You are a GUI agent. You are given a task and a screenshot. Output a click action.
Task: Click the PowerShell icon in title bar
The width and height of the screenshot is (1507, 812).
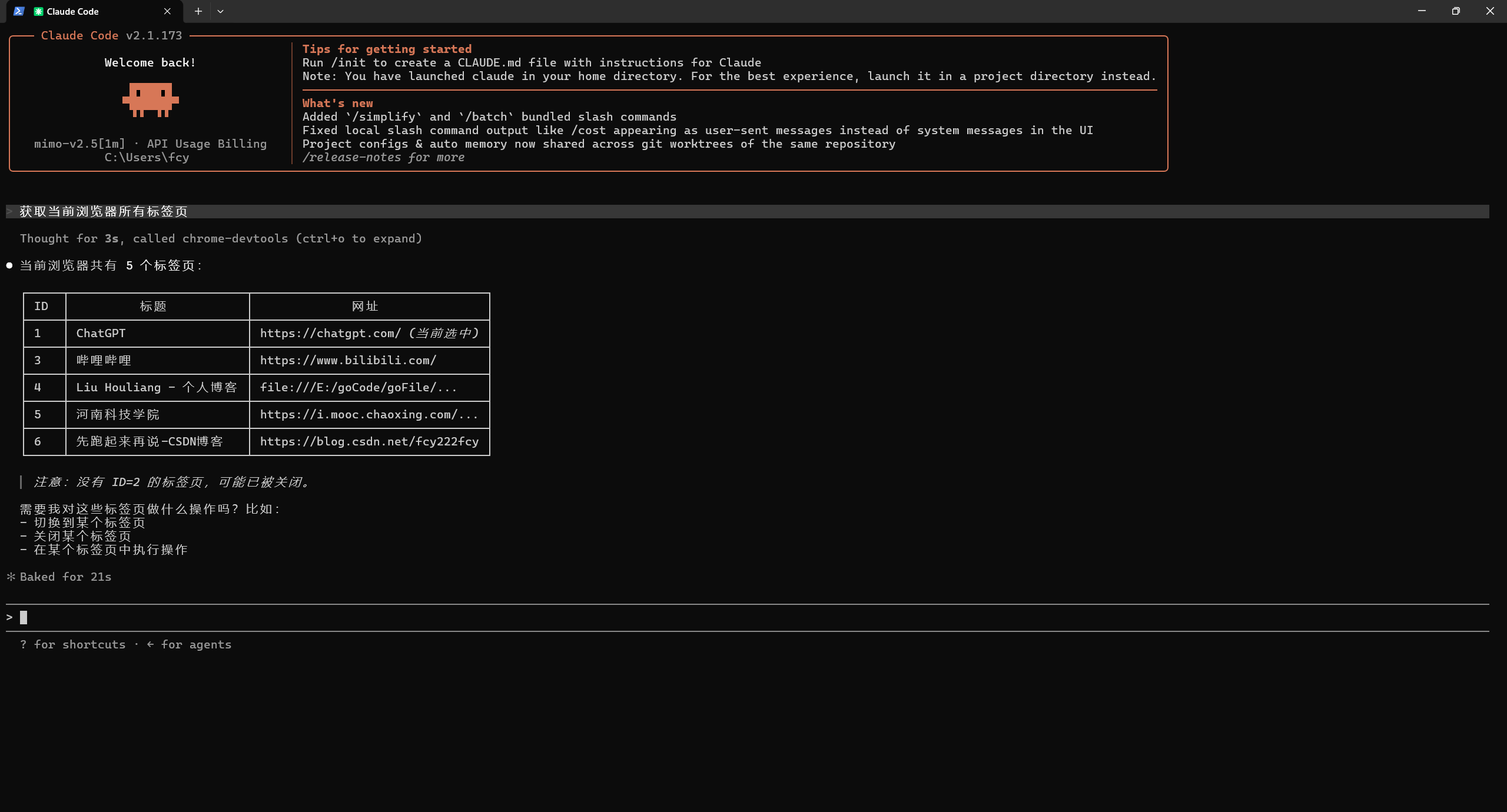(x=19, y=11)
